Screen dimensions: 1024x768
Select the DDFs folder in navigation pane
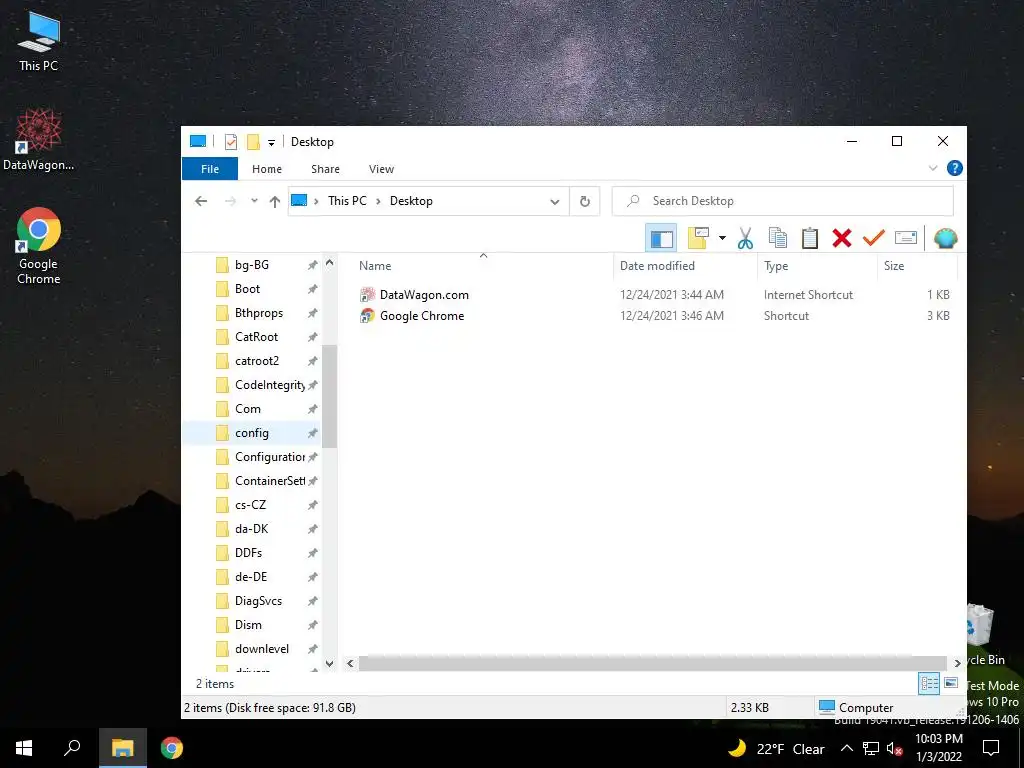[x=248, y=553]
